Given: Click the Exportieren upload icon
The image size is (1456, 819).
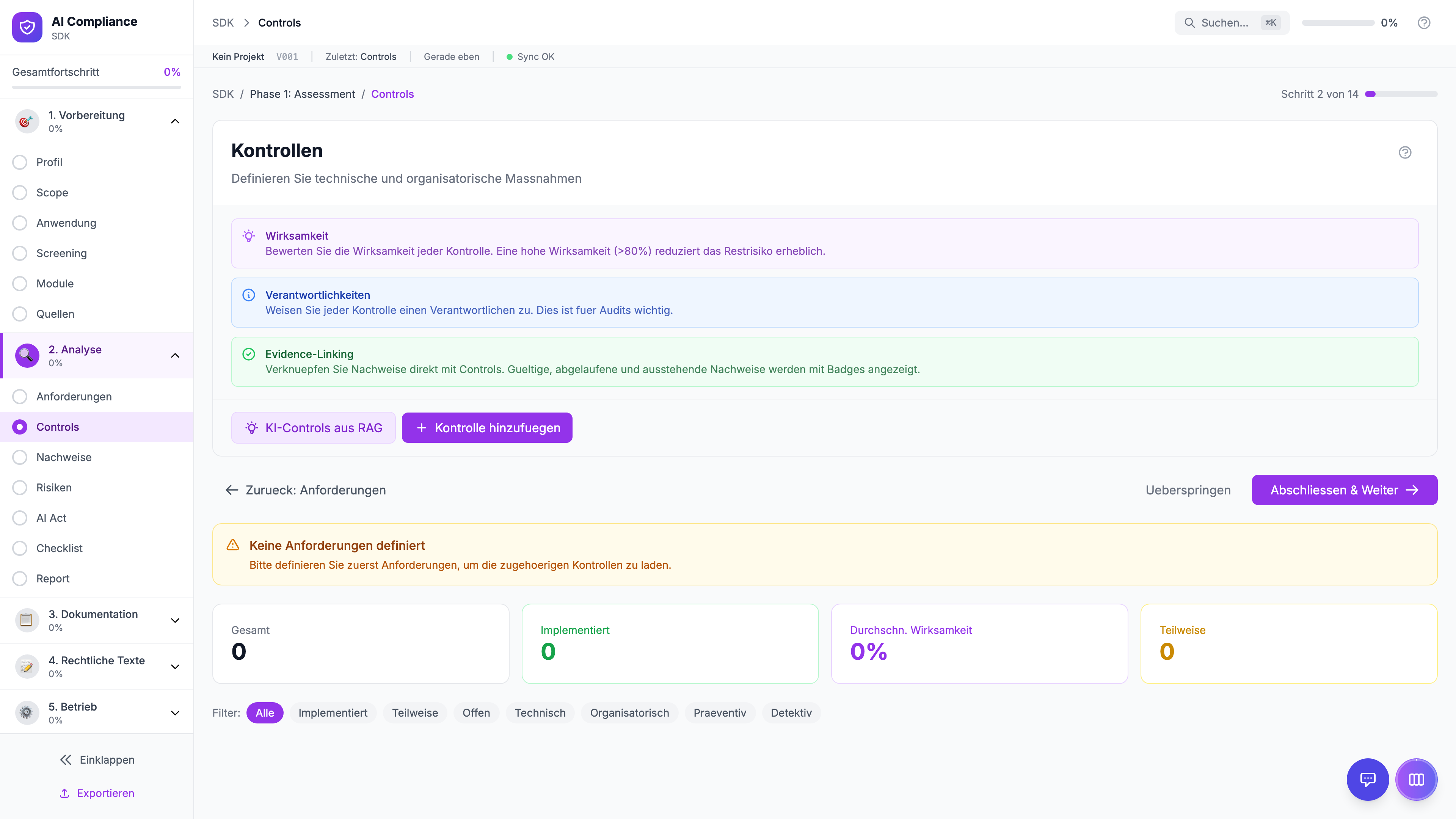Looking at the screenshot, I should click(64, 793).
